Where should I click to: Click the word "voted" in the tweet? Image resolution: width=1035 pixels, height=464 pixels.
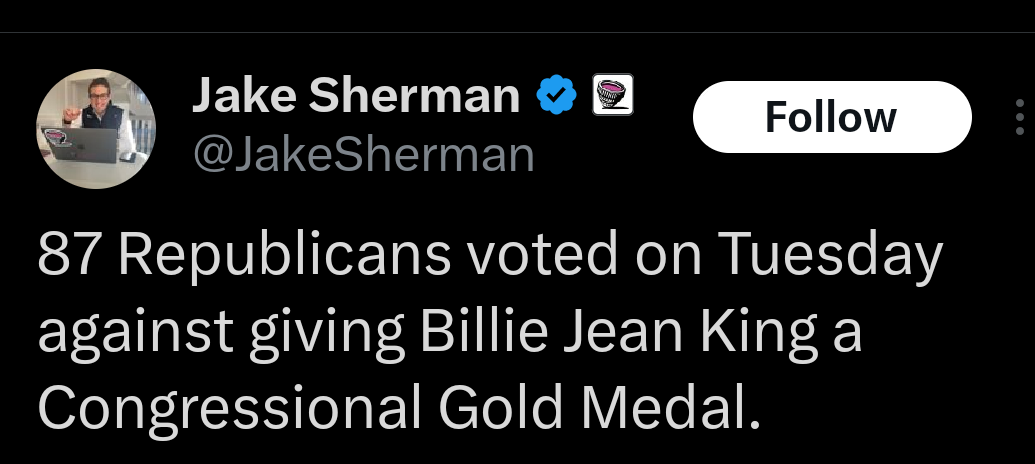click(x=543, y=255)
